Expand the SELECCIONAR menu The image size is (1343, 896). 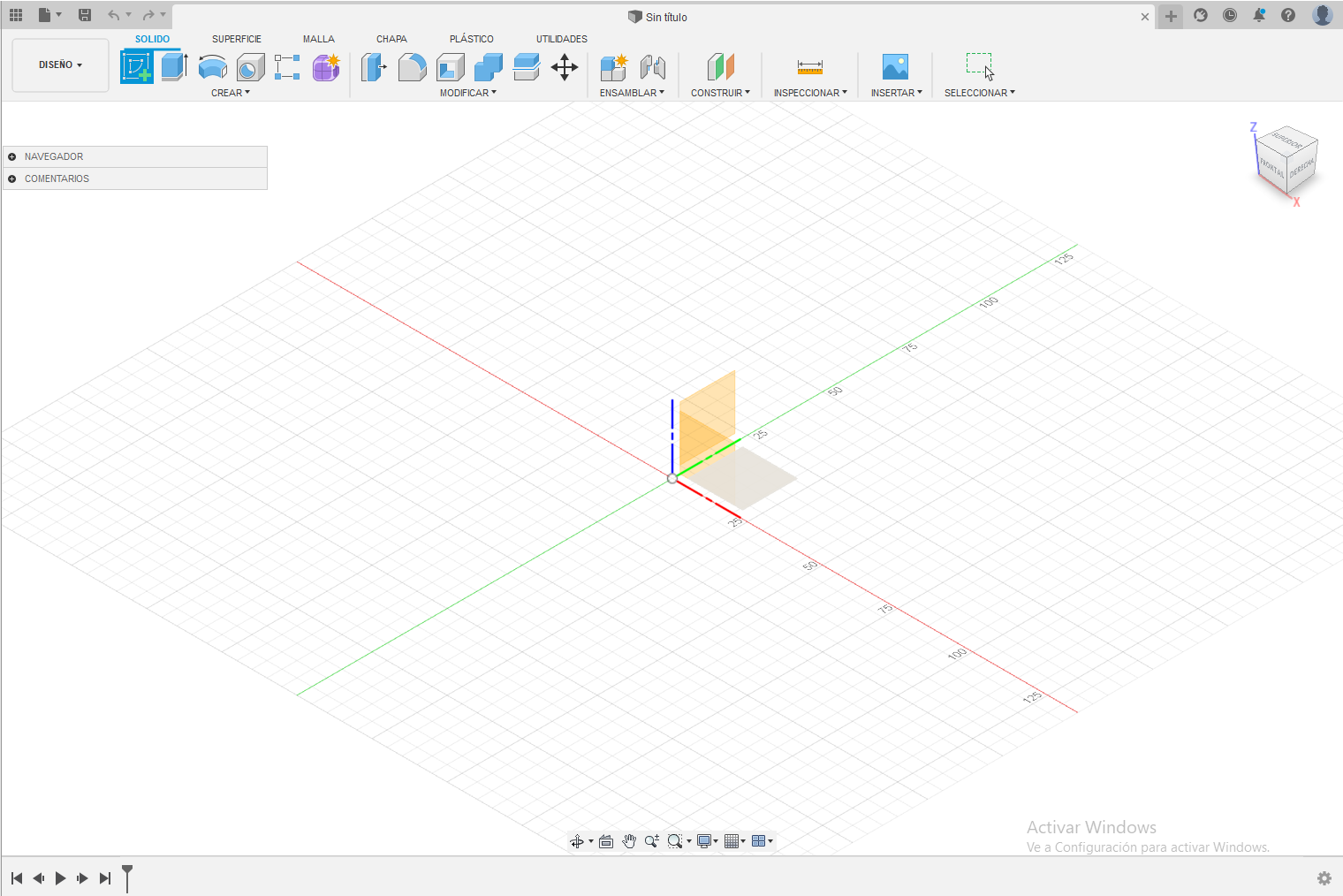click(980, 93)
